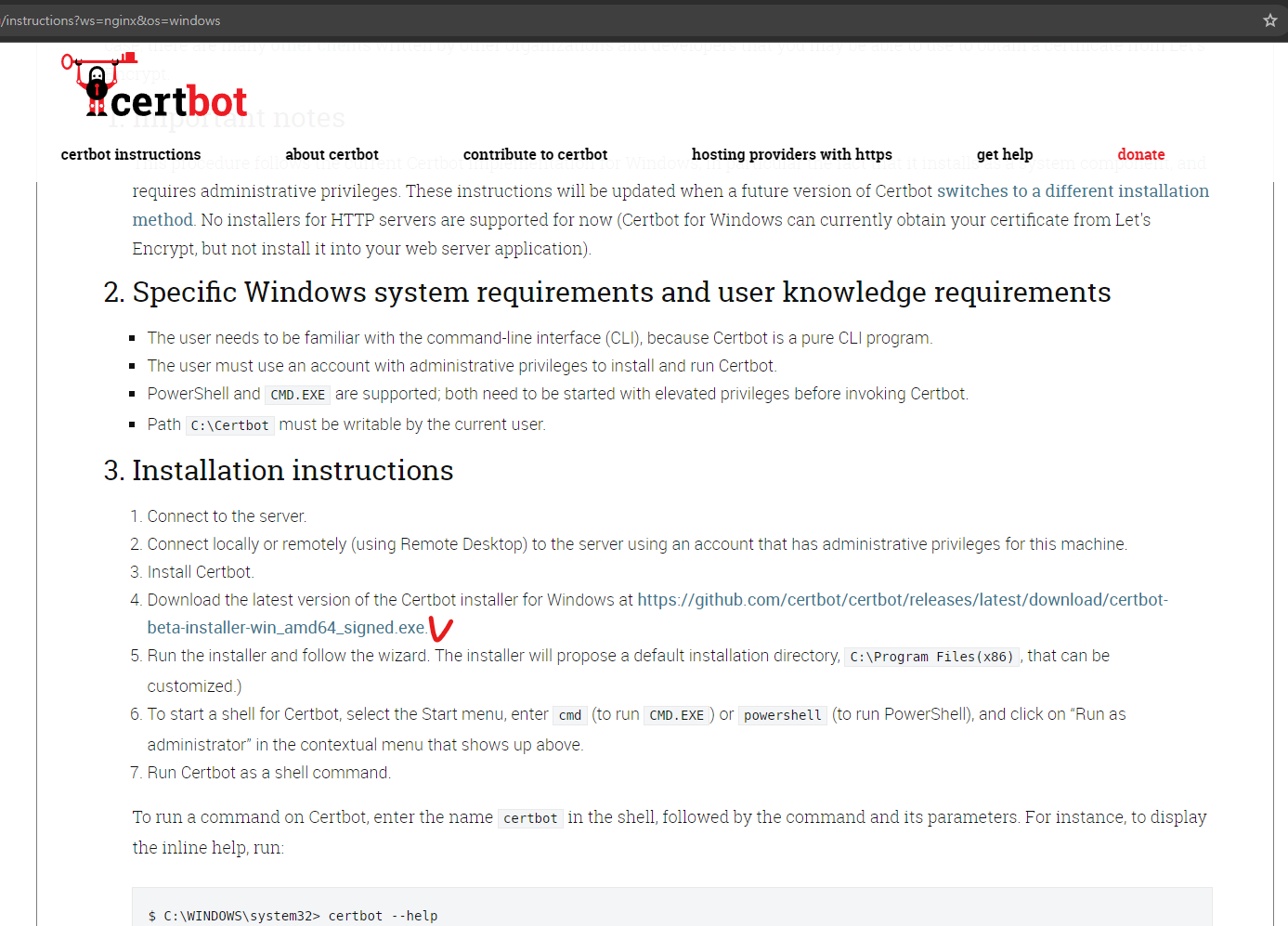Click the CMD.EXE code label in requirements
Image resolution: width=1288 pixels, height=926 pixels.
pos(298,395)
